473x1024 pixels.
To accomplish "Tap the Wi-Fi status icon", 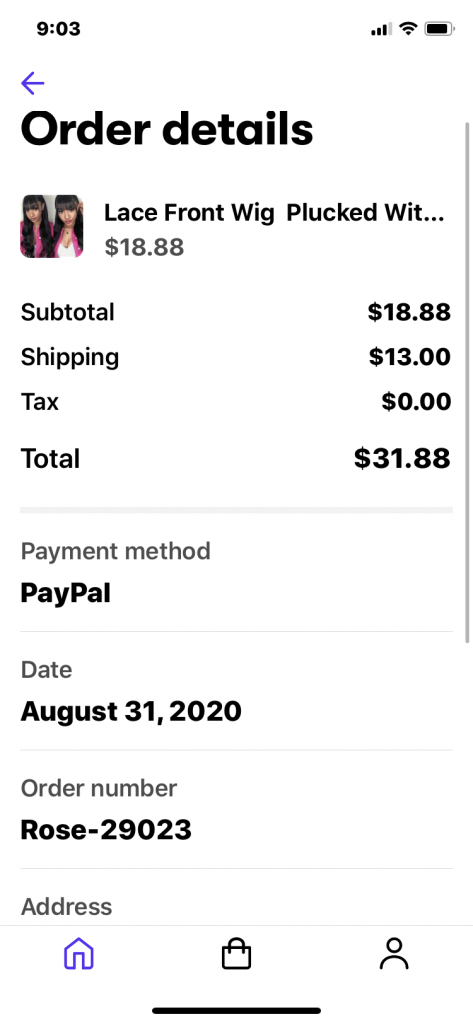I will [x=408, y=29].
